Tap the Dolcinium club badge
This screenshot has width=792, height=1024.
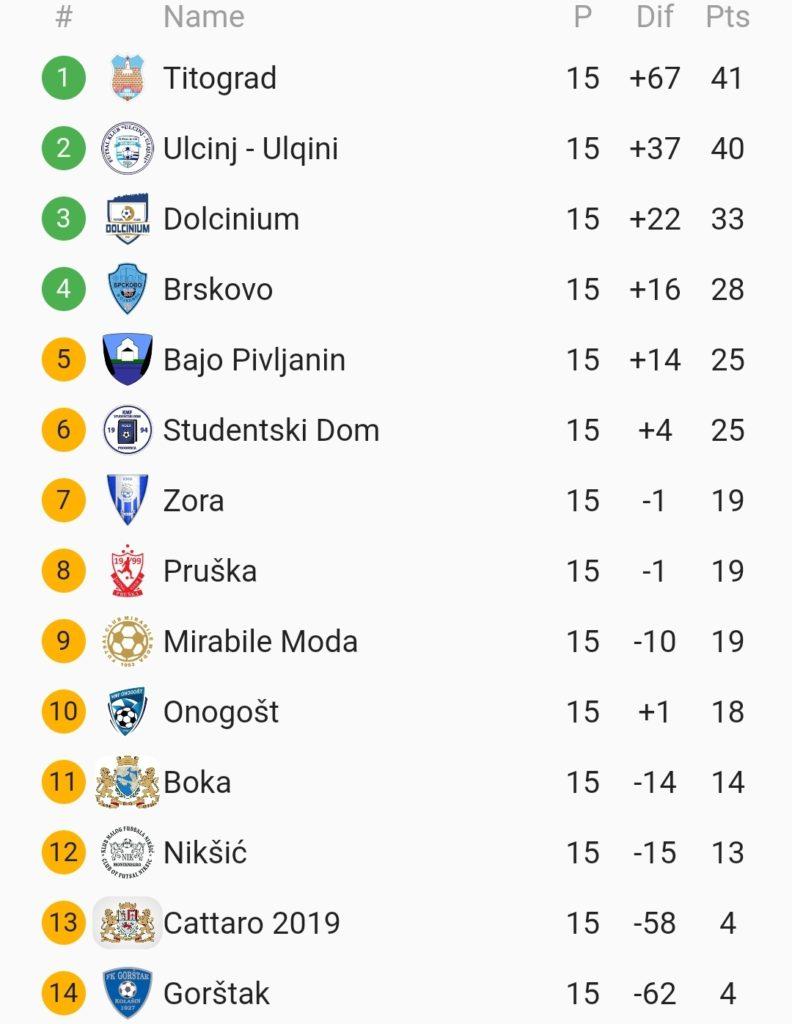click(x=128, y=219)
